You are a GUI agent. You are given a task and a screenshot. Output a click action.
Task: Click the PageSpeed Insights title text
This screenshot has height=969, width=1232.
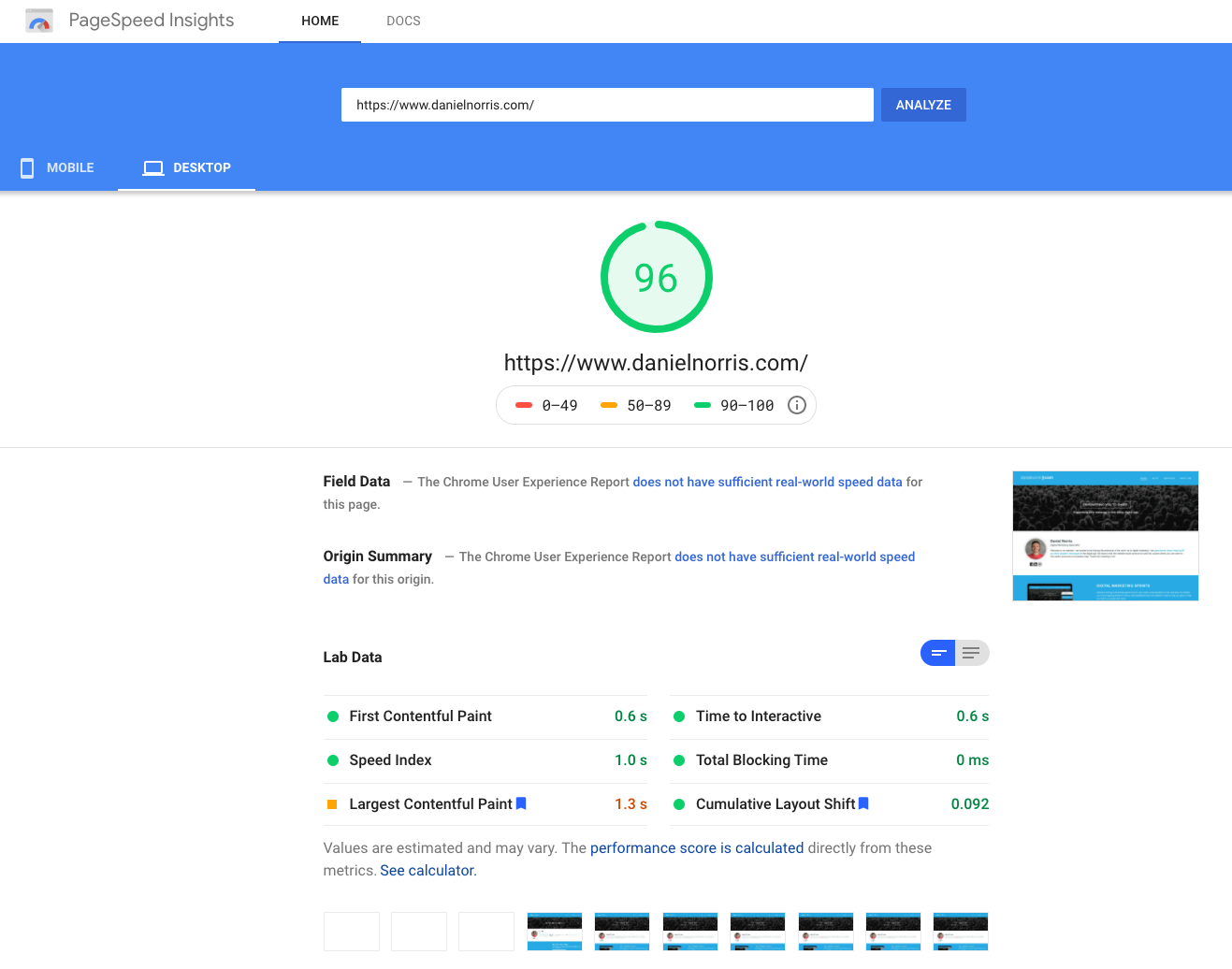pyautogui.click(x=152, y=21)
